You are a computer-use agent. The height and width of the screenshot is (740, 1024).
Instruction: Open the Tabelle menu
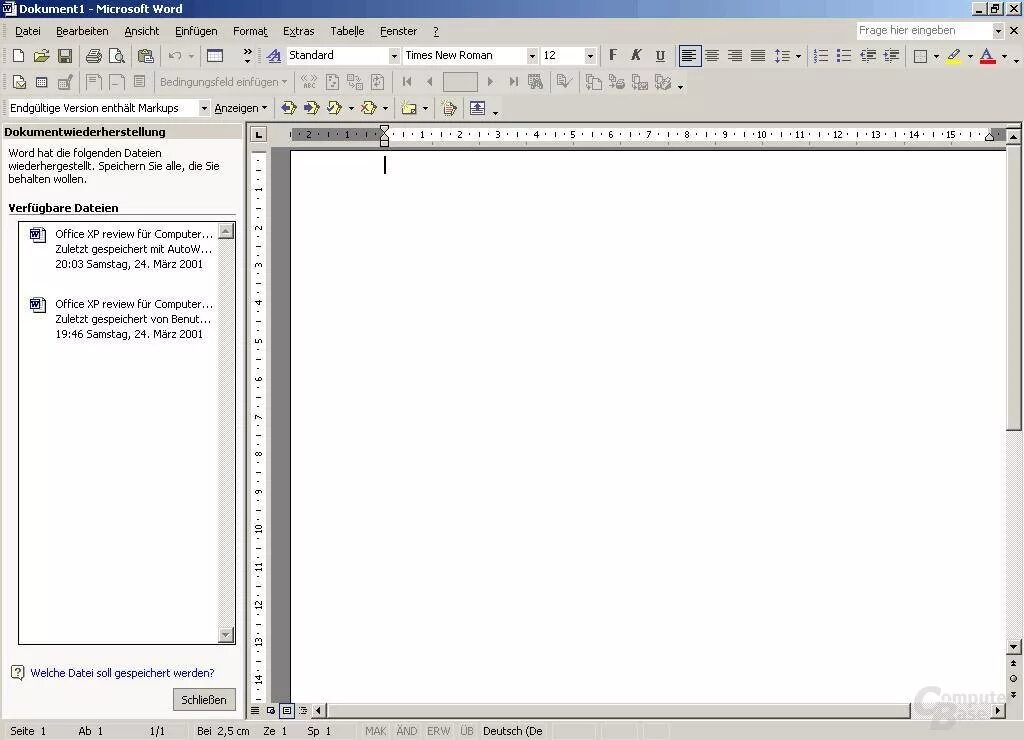(x=347, y=31)
